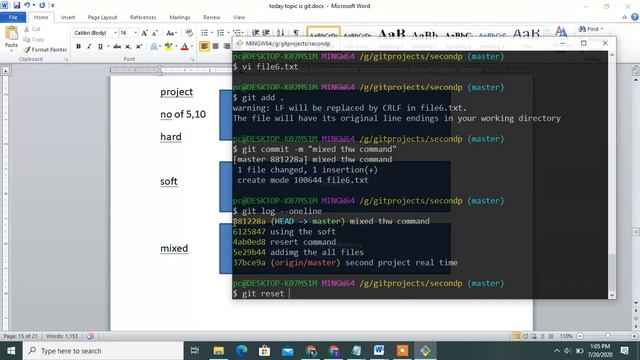Toggle Strikethrough formatting

[x=117, y=47]
